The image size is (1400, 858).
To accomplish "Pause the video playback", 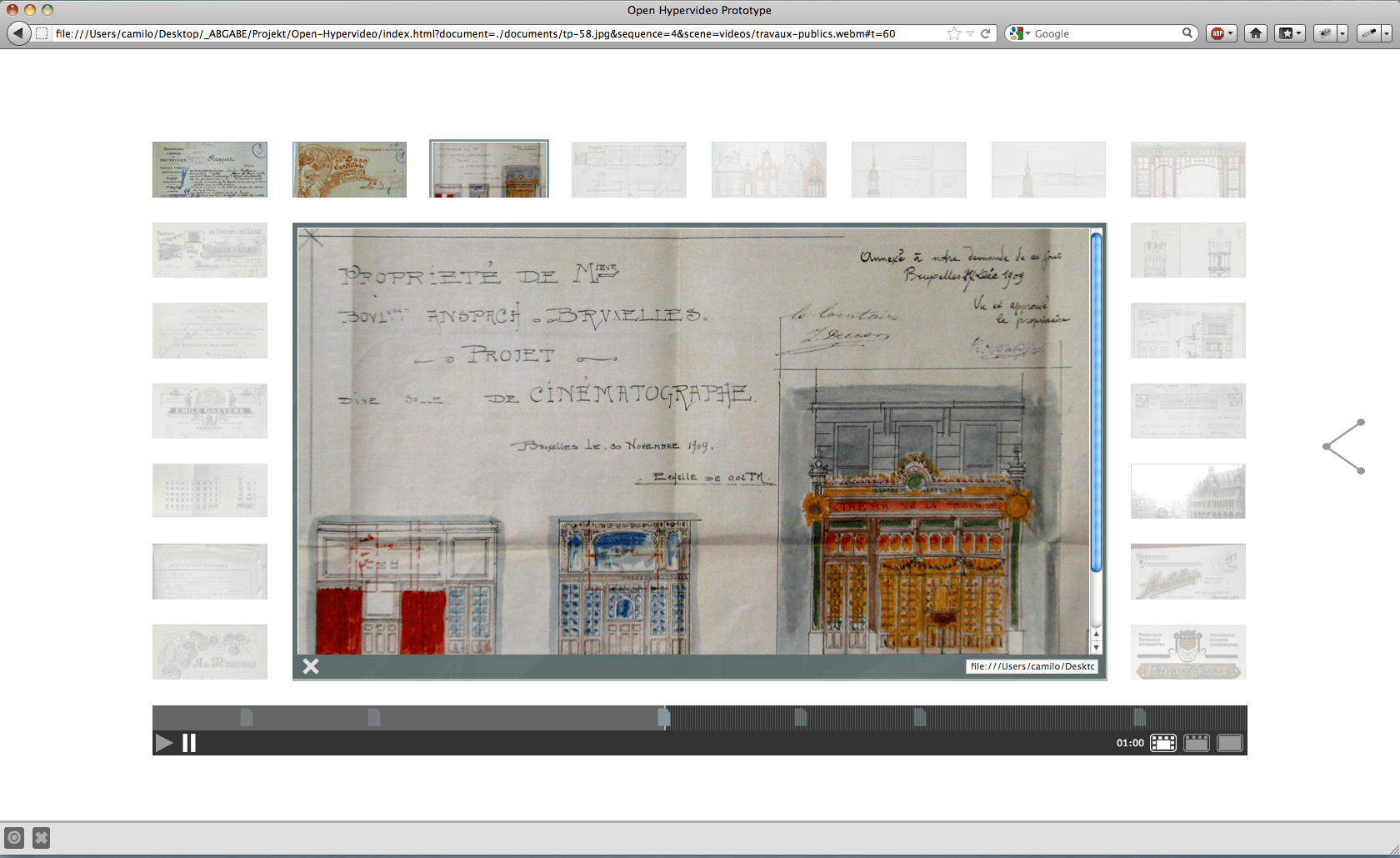I will click(189, 743).
